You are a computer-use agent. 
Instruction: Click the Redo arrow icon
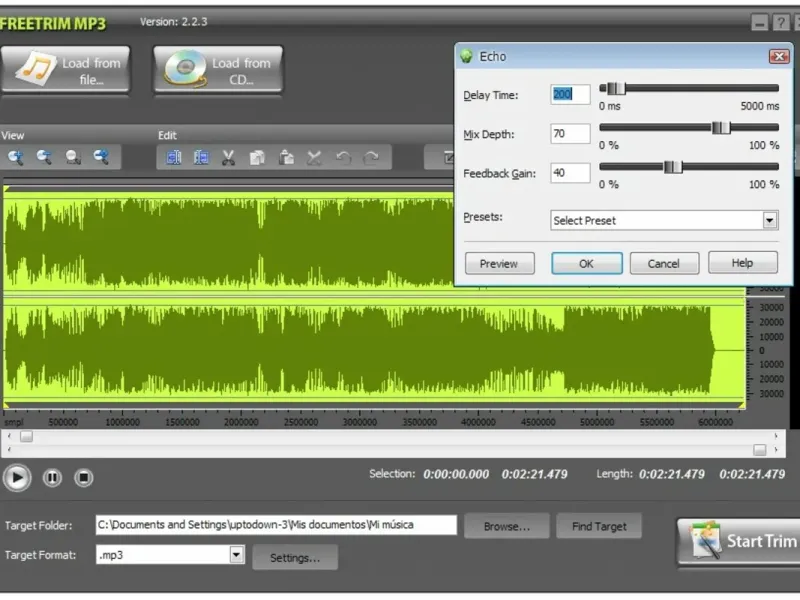pyautogui.click(x=371, y=157)
